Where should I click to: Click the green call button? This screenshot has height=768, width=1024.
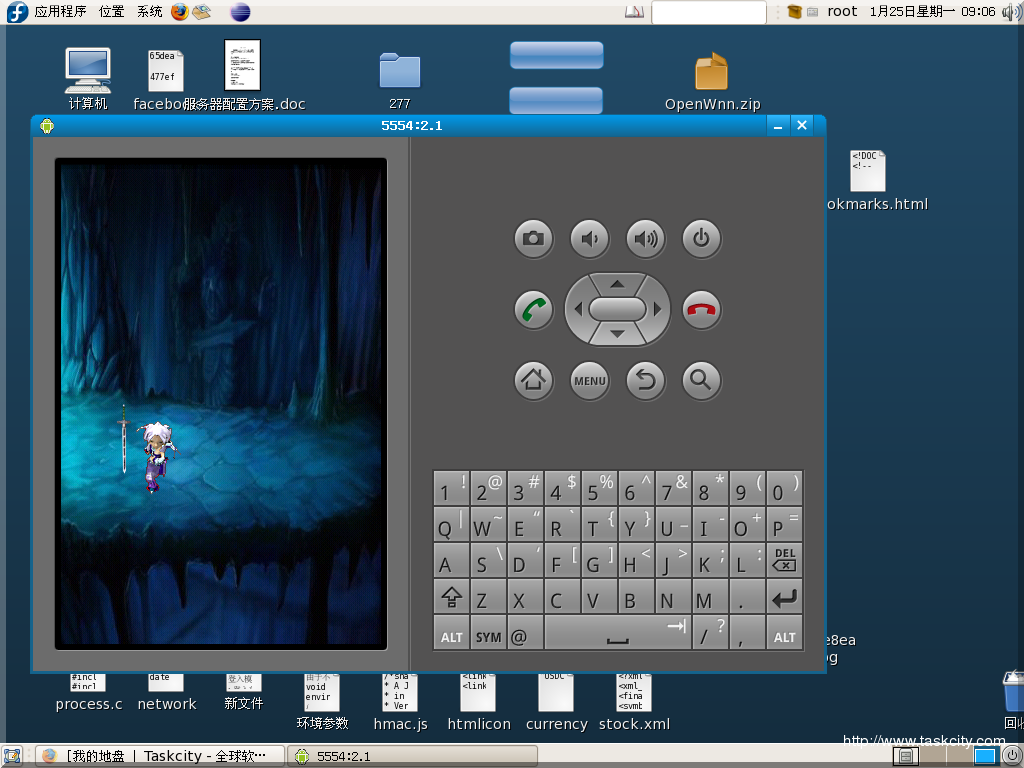534,310
